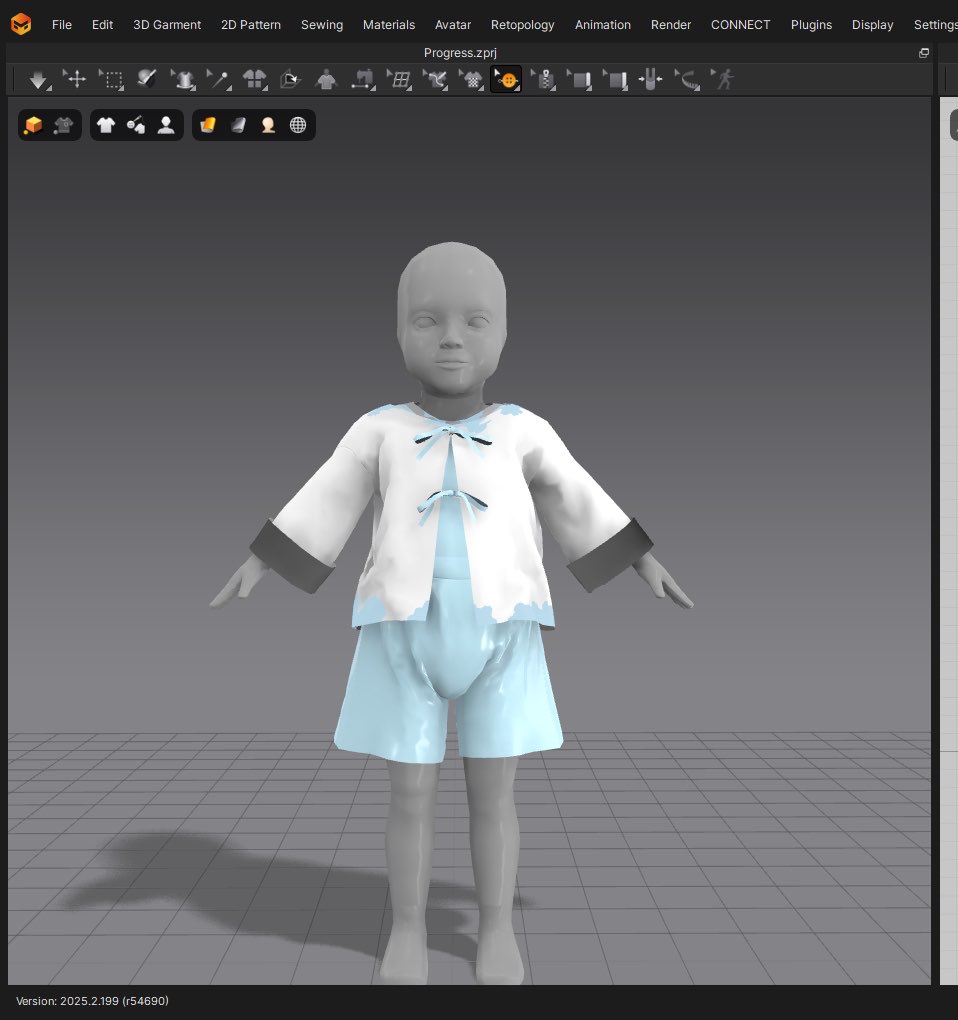Open the 3D Garment menu
958x1020 pixels.
(x=167, y=25)
